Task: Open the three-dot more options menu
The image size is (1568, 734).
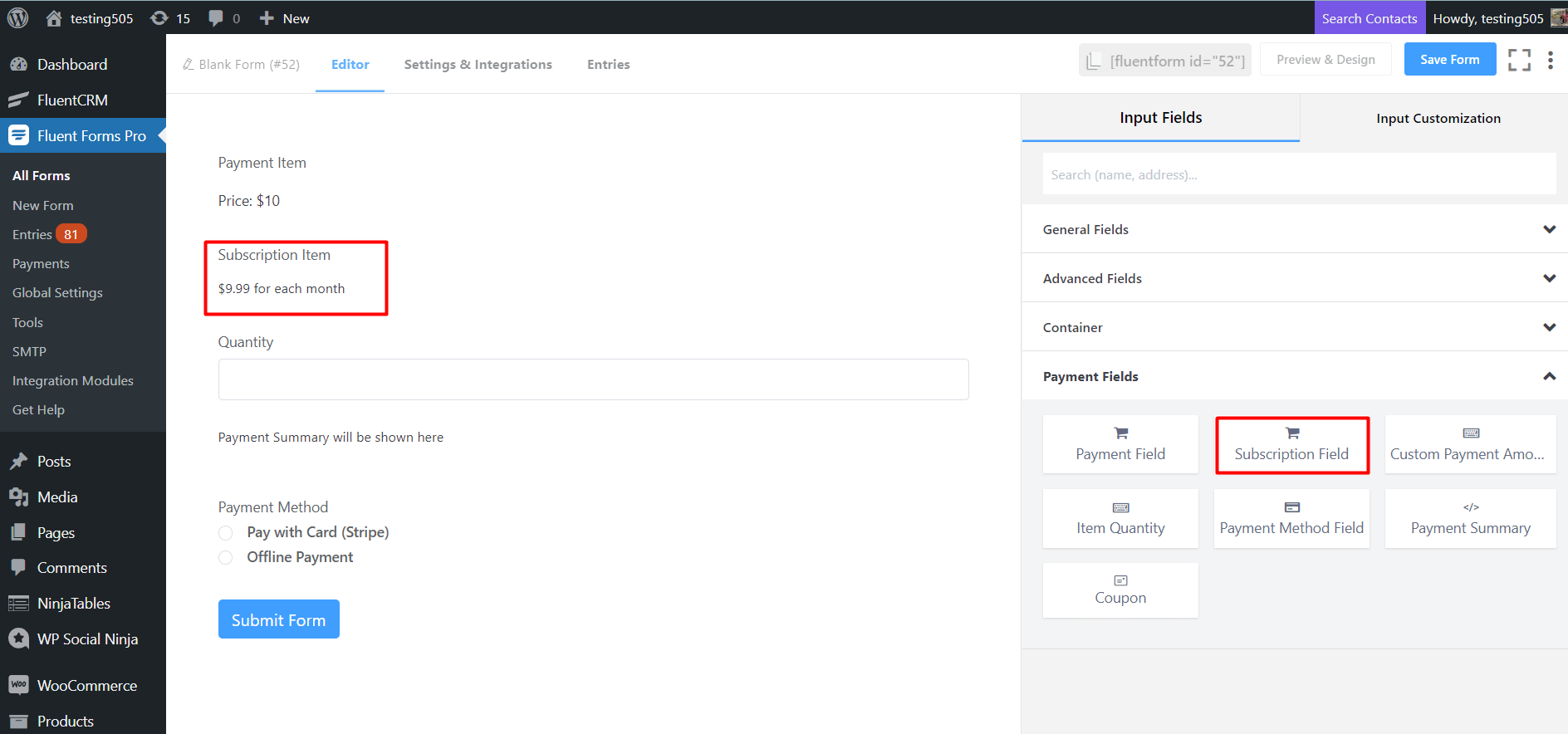Action: pyautogui.click(x=1550, y=60)
